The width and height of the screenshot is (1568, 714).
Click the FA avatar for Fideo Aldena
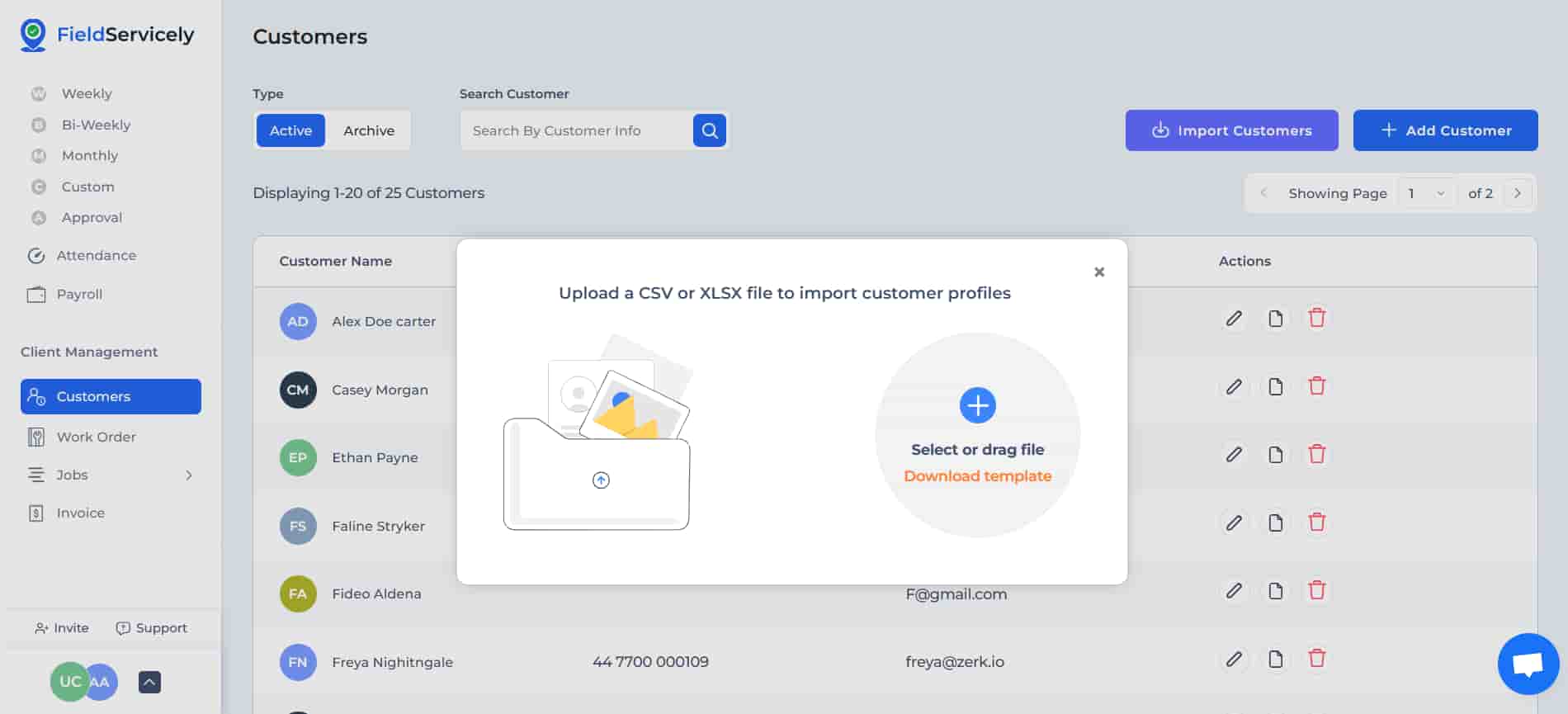coord(298,593)
